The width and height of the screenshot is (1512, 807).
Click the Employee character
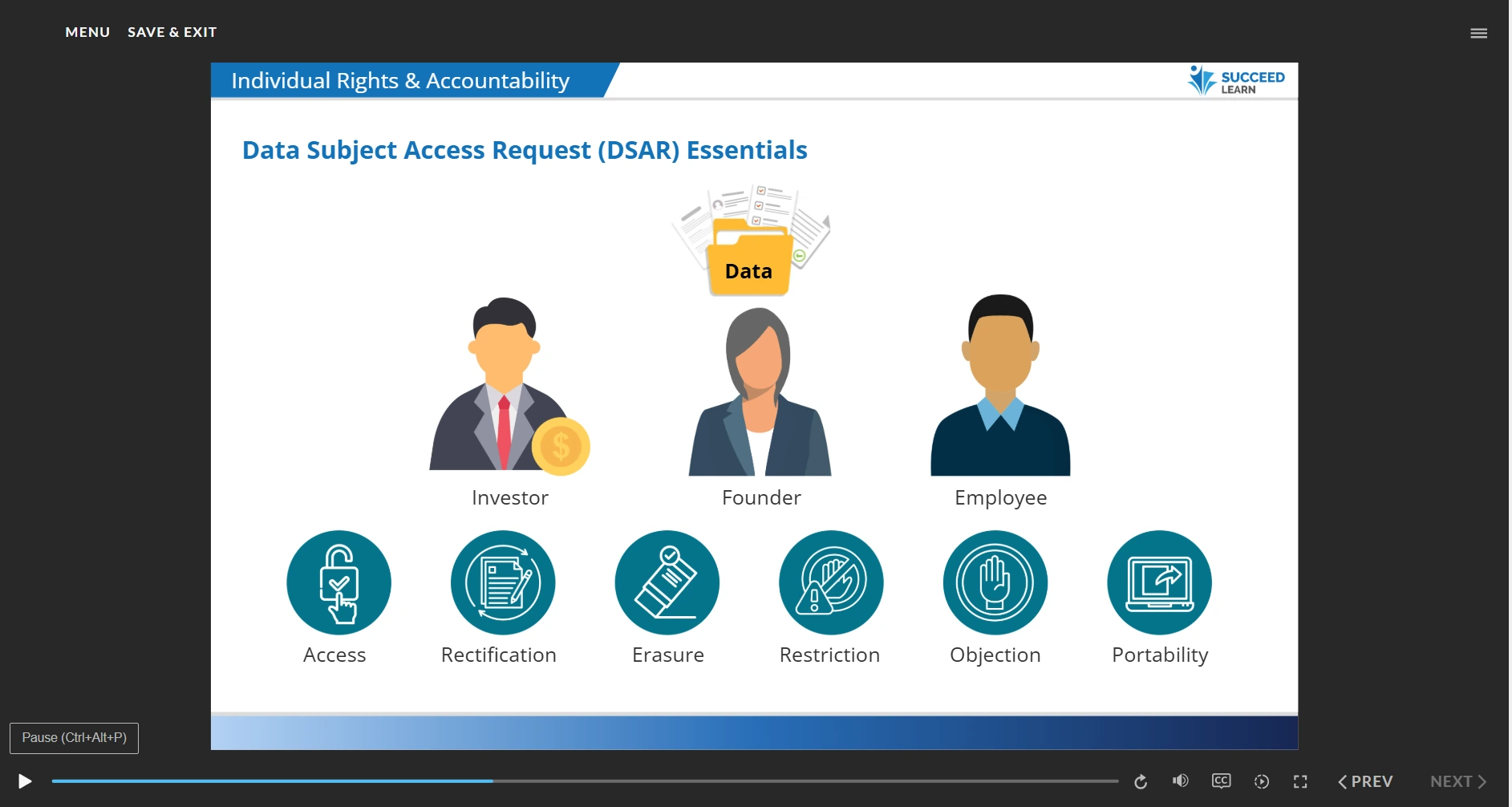click(x=1000, y=385)
